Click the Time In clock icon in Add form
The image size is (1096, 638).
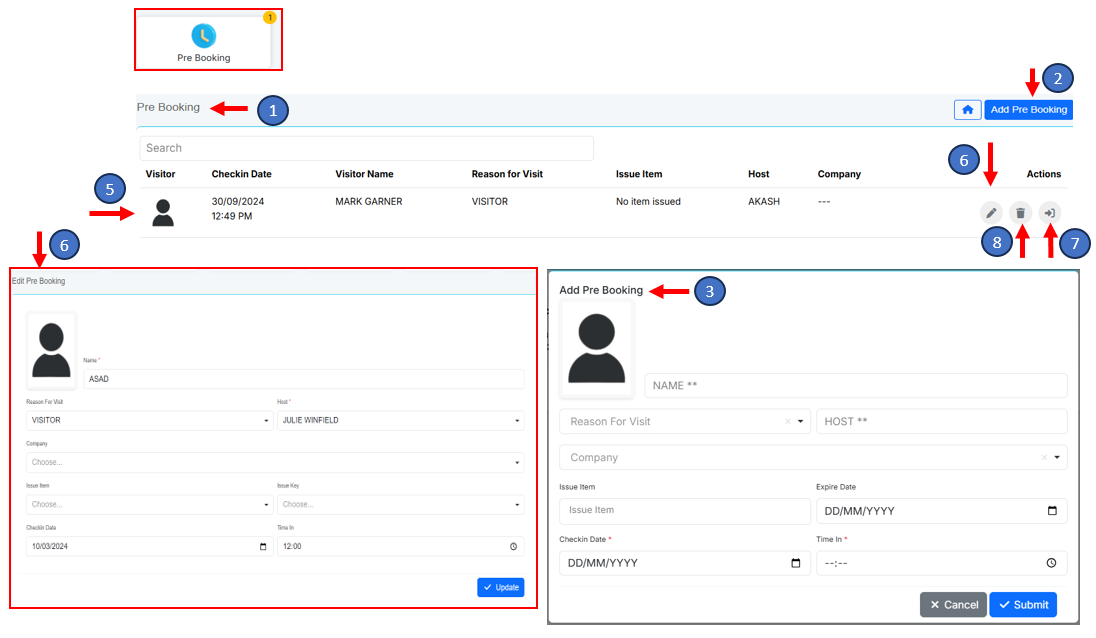click(x=1052, y=563)
